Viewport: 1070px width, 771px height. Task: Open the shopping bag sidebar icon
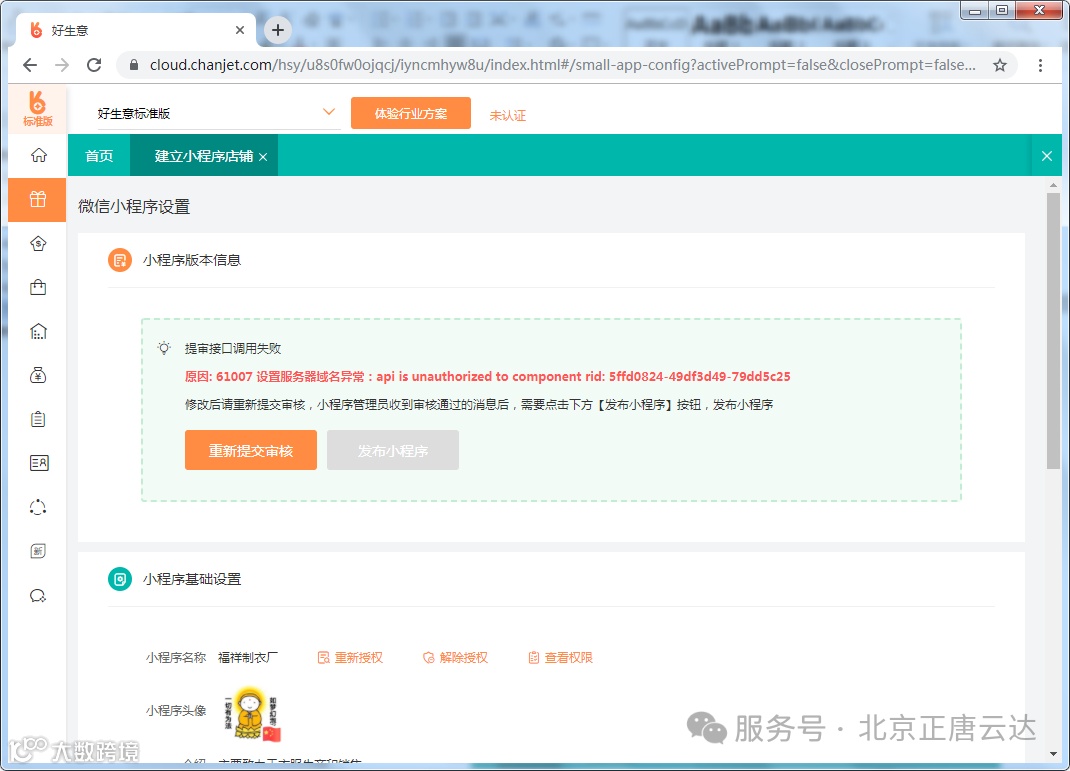pos(38,287)
